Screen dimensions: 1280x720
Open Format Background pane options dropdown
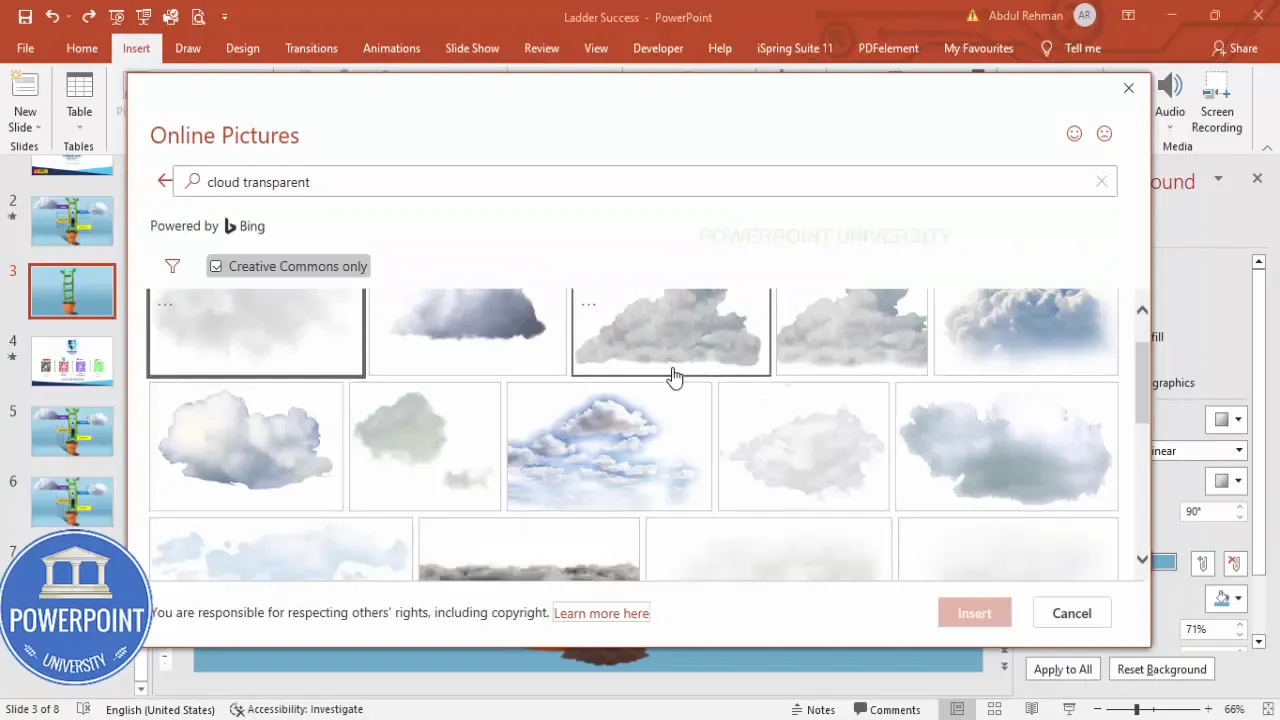(1218, 178)
